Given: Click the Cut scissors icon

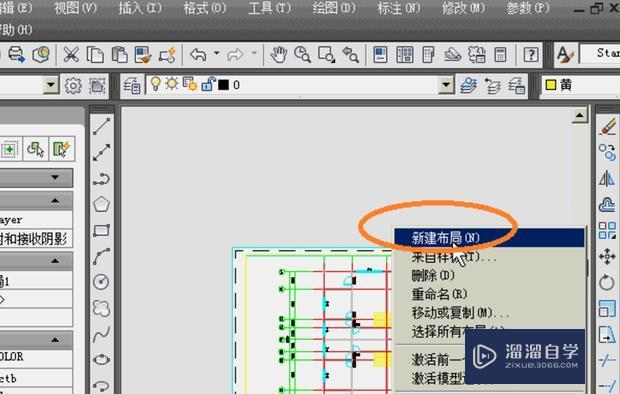Looking at the screenshot, I should [x=71, y=55].
